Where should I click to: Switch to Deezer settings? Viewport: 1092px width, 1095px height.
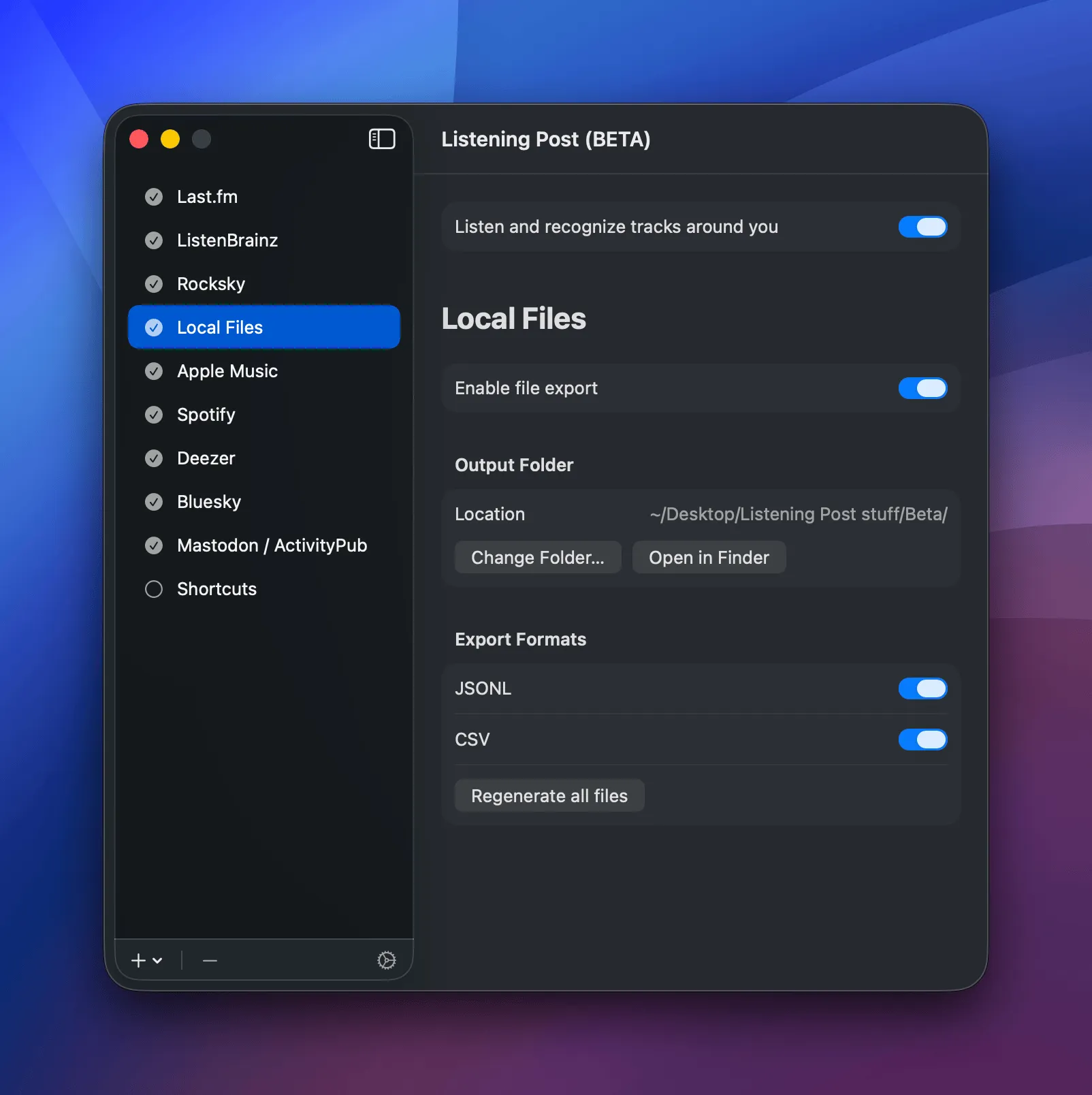tap(206, 458)
